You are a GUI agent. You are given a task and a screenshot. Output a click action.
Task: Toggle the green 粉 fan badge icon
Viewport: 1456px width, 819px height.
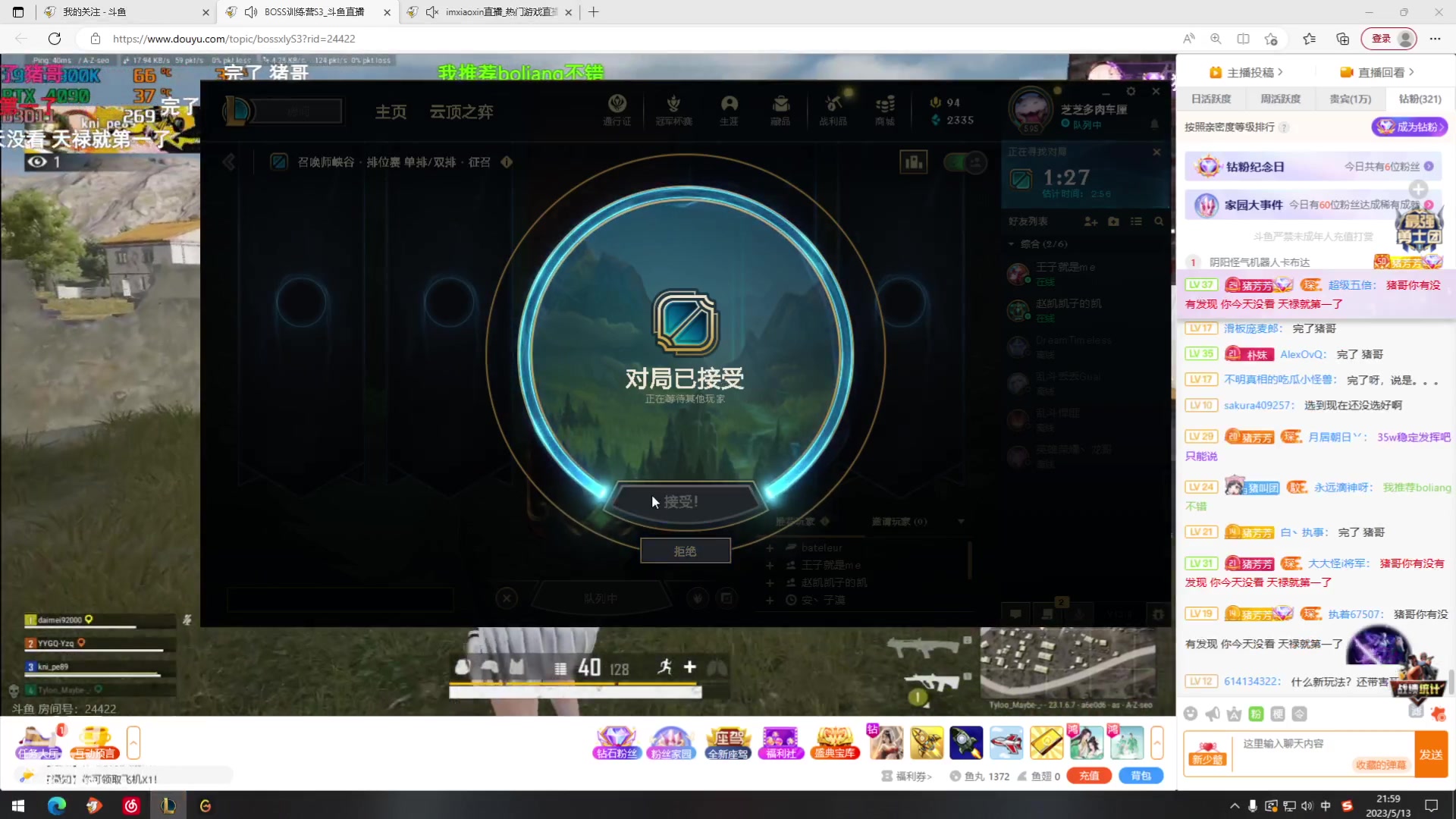coord(1256,714)
